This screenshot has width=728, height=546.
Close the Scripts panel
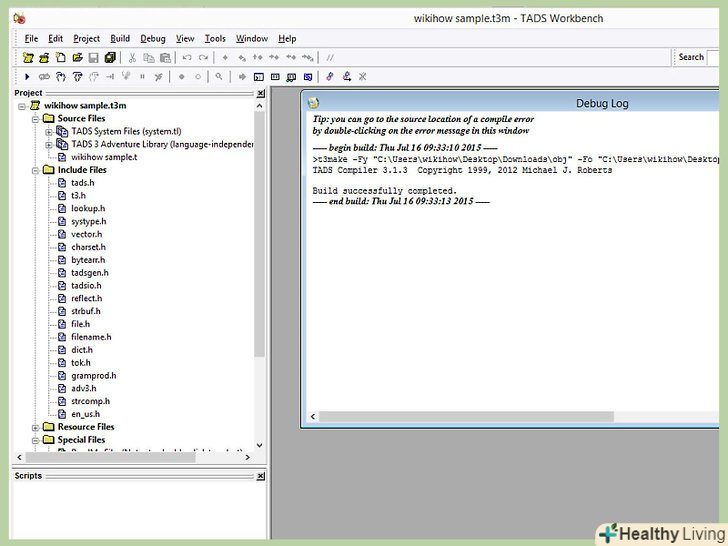[261, 476]
